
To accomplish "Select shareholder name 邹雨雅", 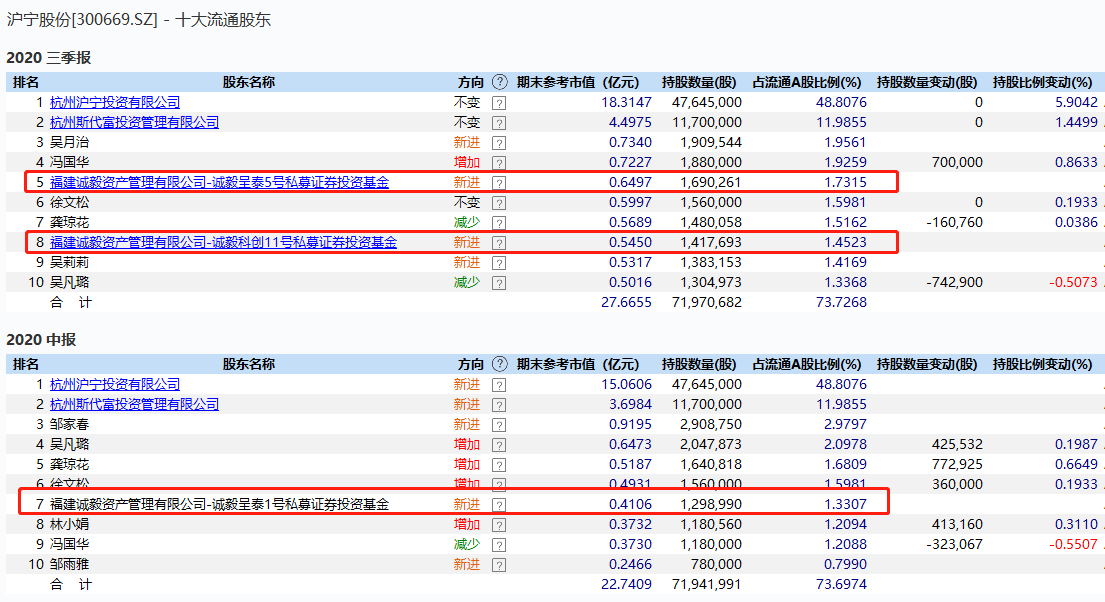I will pos(69,564).
